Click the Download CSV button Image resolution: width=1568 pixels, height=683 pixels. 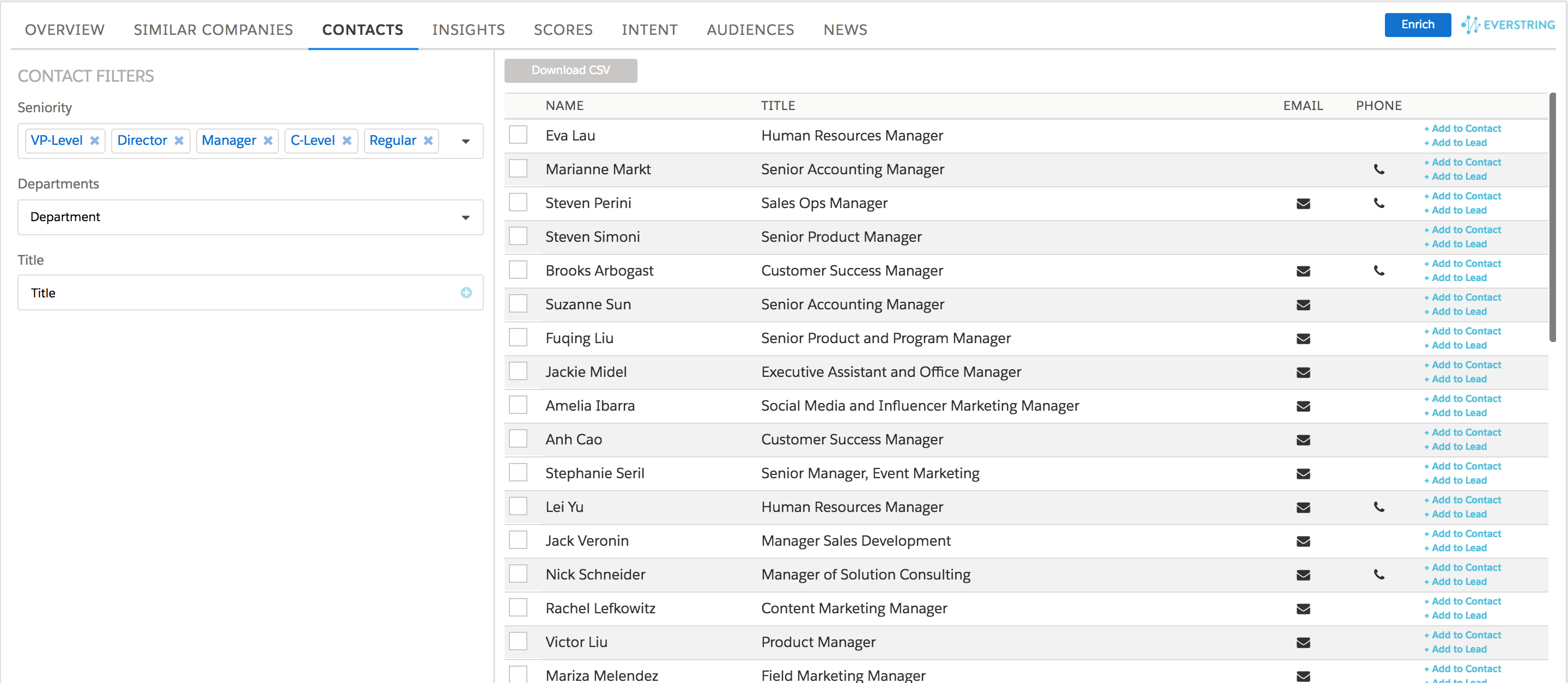tap(570, 70)
